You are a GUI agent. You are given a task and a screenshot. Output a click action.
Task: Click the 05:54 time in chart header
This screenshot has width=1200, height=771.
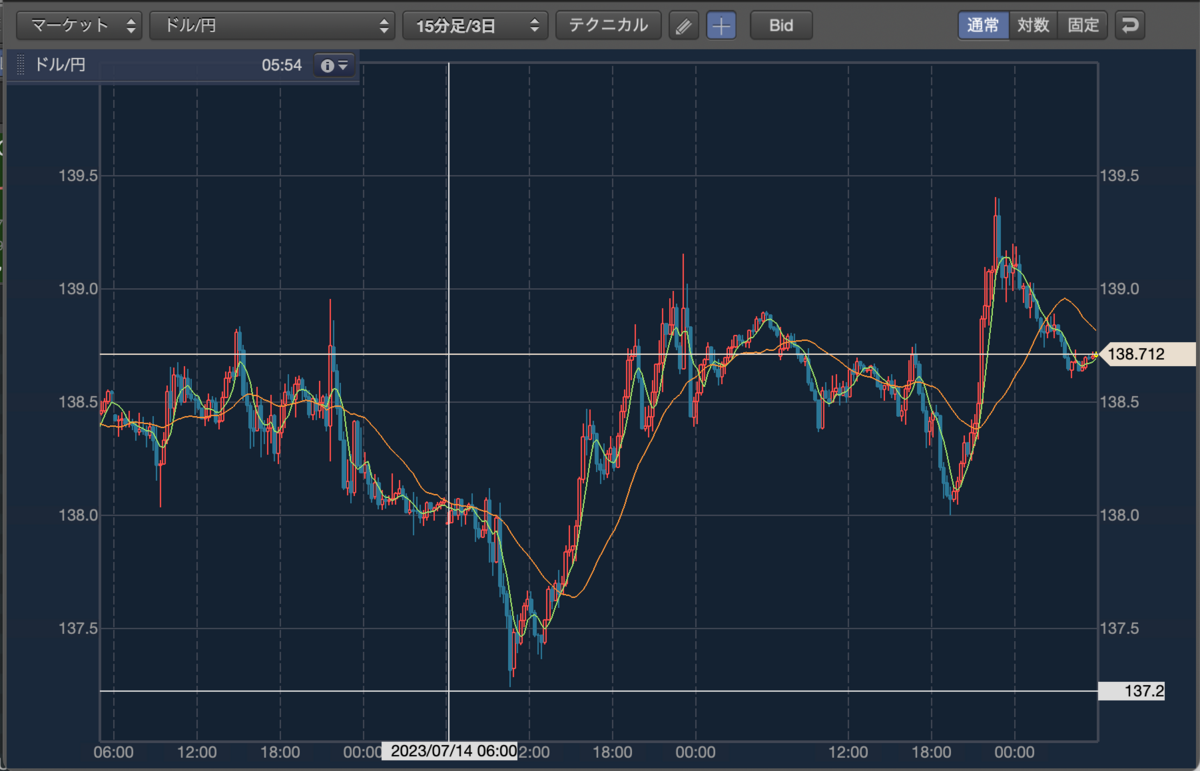tap(282, 65)
